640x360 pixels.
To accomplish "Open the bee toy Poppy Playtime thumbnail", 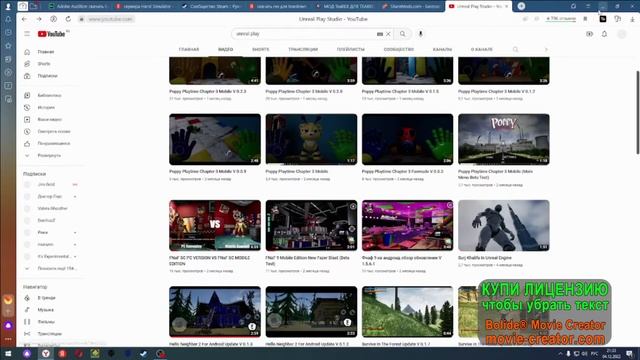I will pos(311,139).
